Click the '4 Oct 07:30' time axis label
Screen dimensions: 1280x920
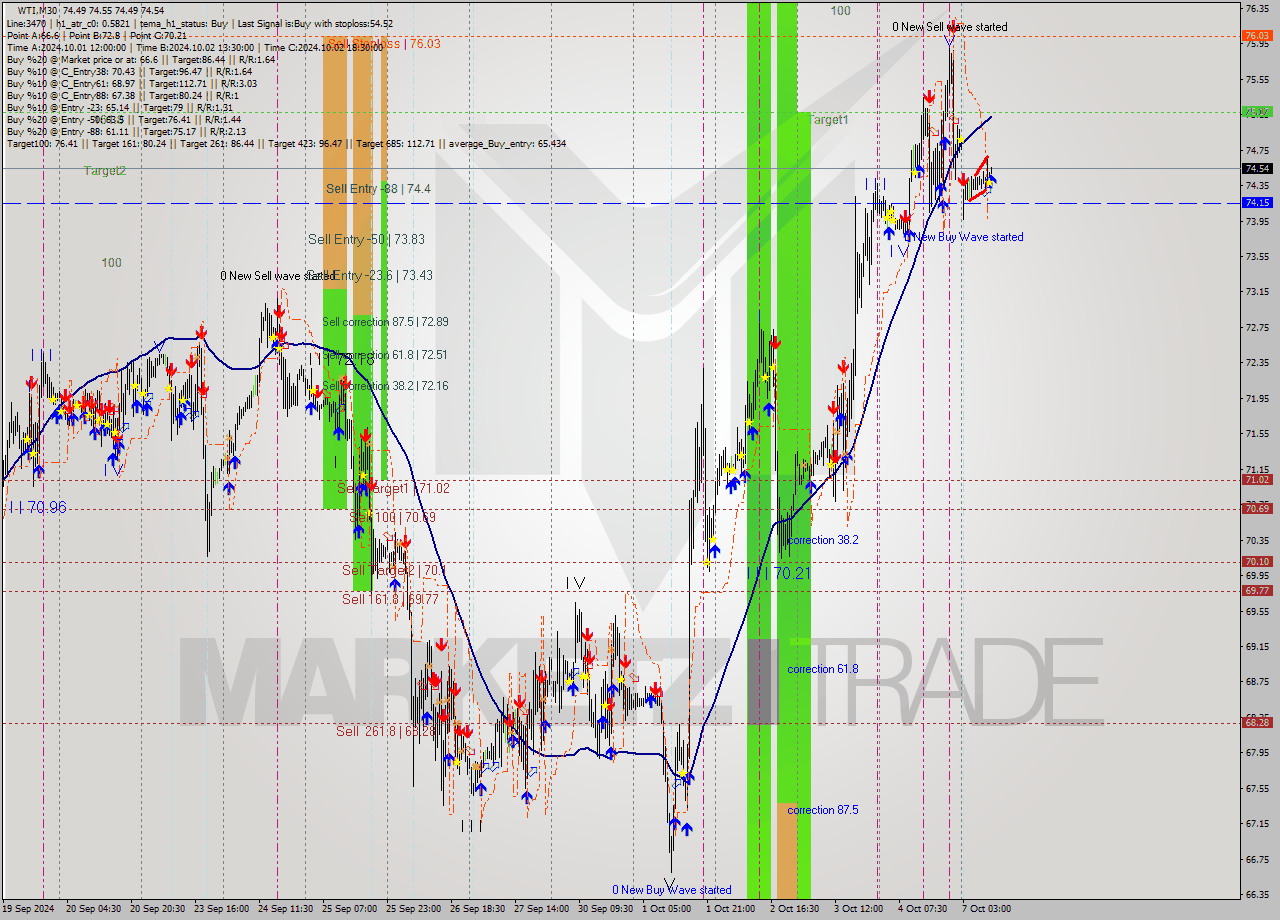pos(923,909)
